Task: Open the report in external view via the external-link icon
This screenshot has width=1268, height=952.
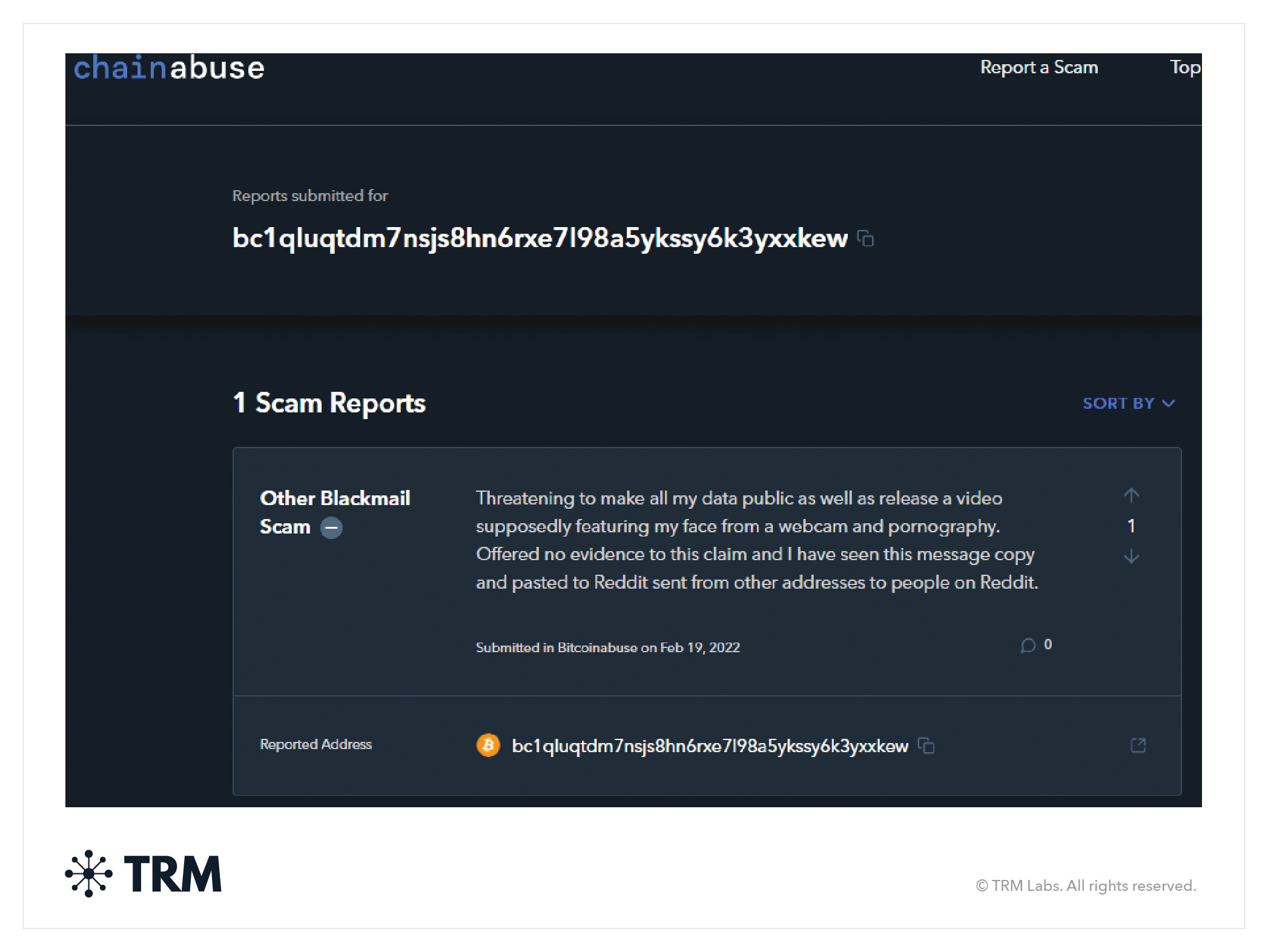Action: [1139, 746]
